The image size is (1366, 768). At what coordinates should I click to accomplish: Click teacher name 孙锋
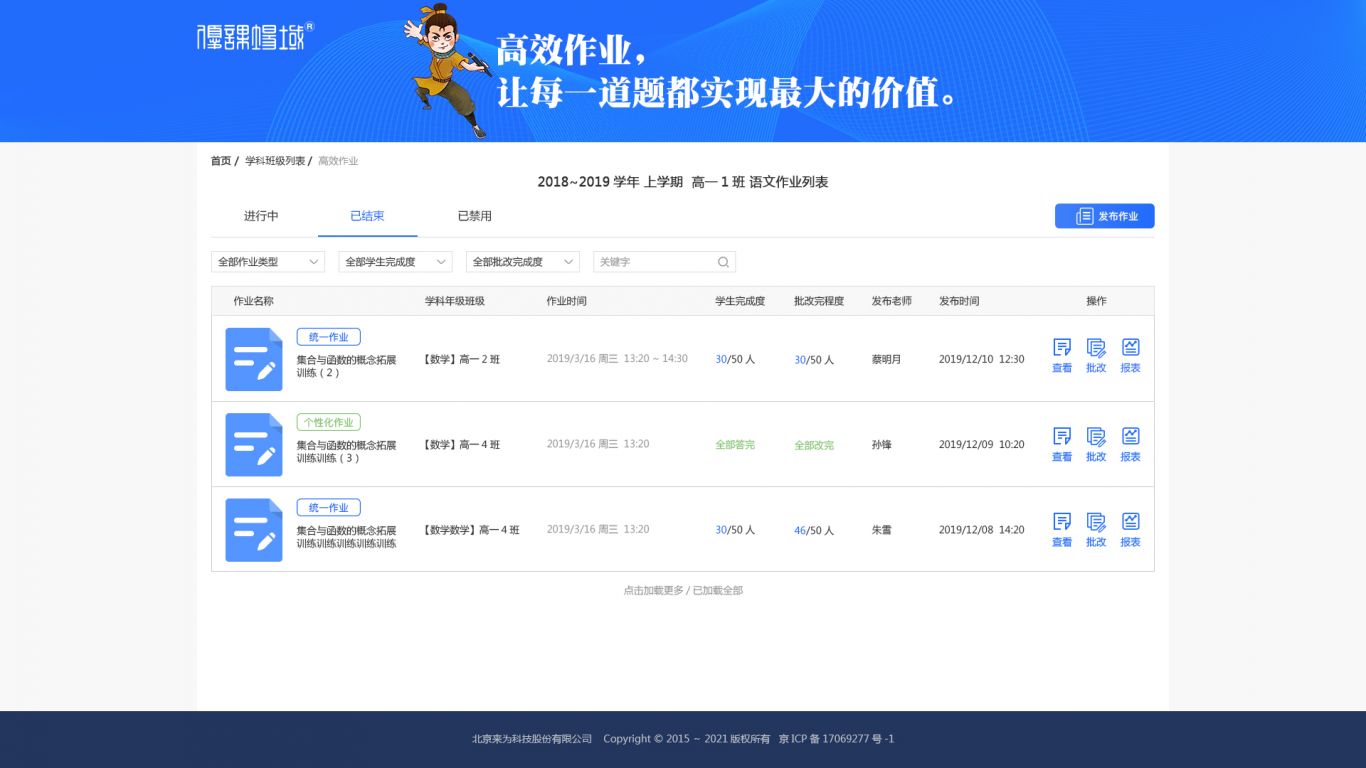(x=881, y=444)
